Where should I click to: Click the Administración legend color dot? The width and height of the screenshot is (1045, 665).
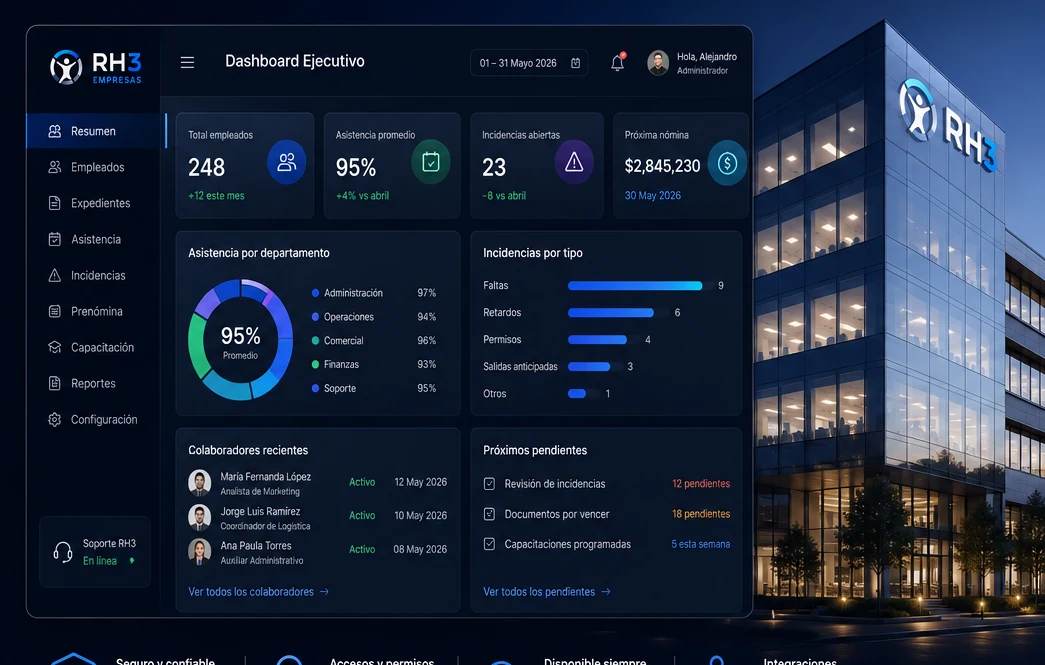315,293
